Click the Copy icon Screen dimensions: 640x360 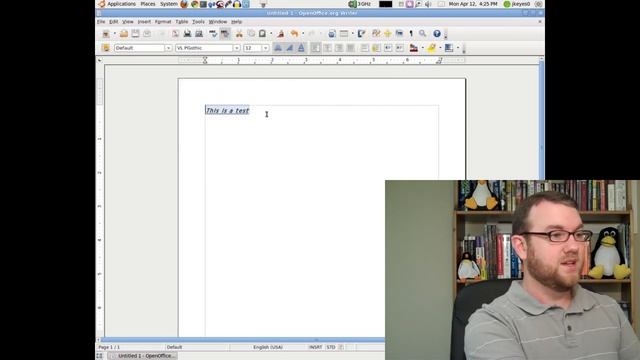[251, 34]
